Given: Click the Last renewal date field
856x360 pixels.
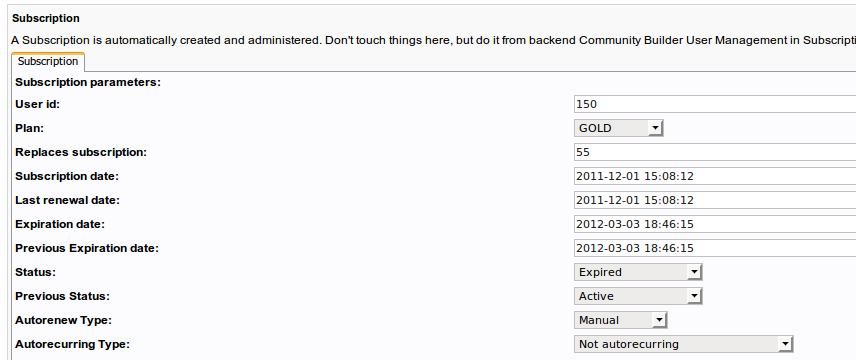Looking at the screenshot, I should 715,200.
